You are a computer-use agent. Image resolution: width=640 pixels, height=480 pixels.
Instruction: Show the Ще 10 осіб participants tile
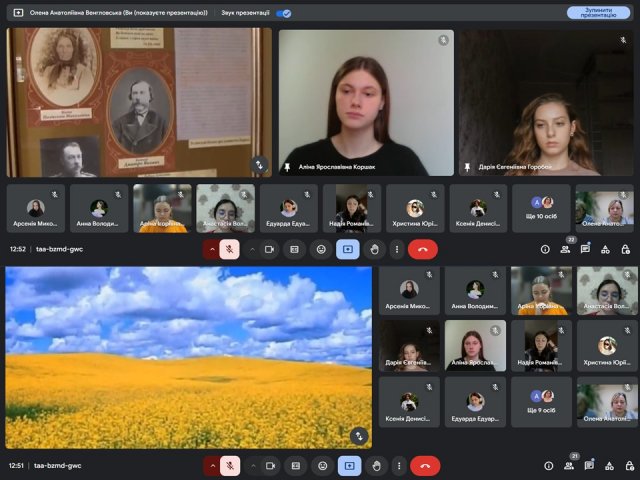pos(542,208)
